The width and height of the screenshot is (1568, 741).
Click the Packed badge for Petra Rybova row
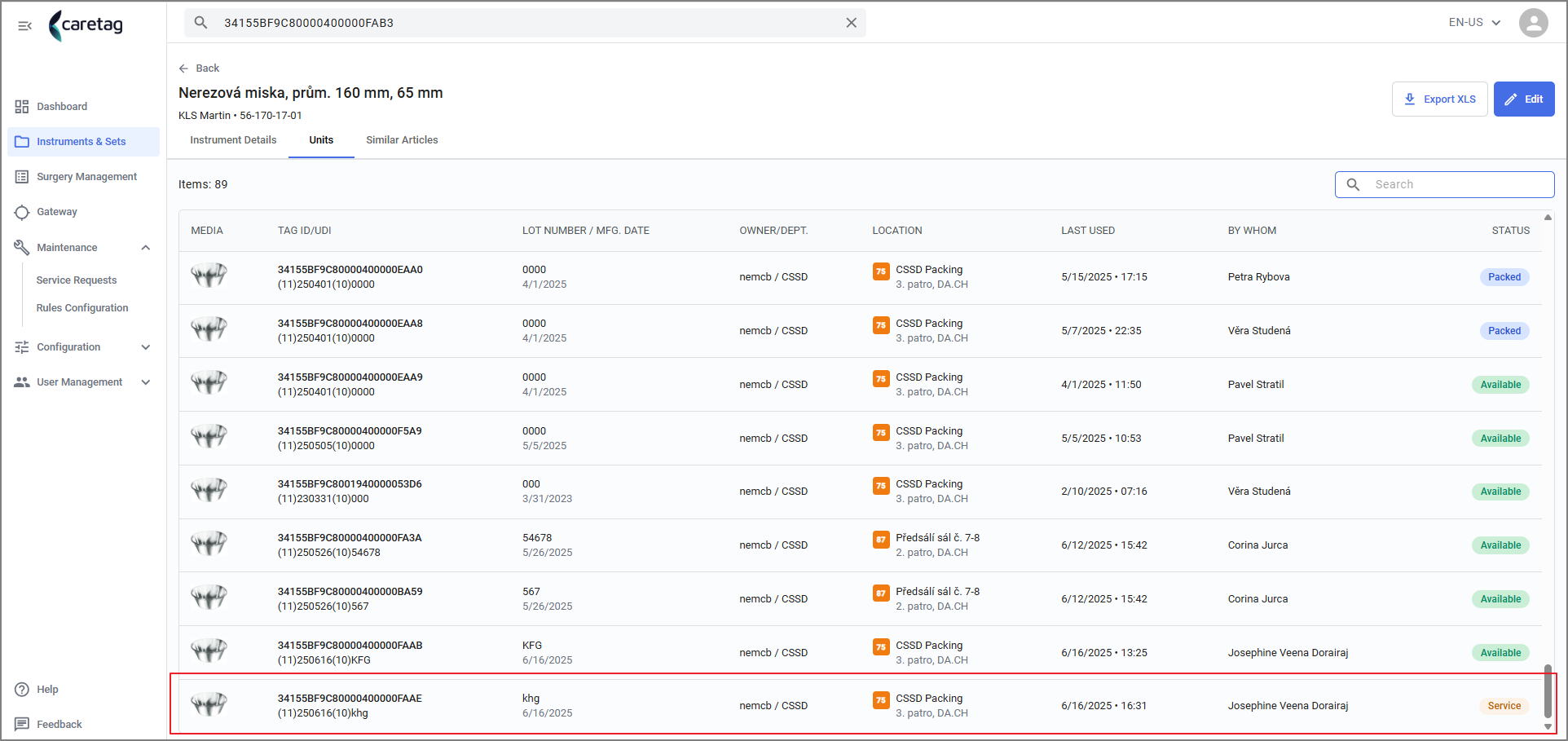point(1504,277)
